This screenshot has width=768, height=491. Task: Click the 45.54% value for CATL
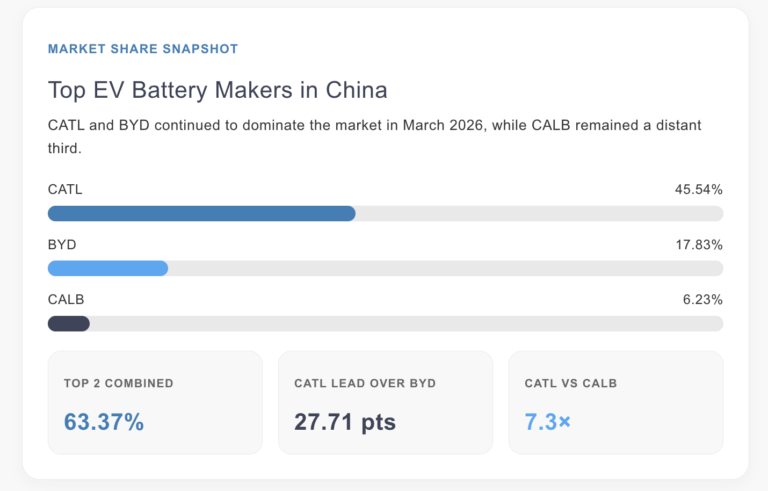tap(698, 189)
